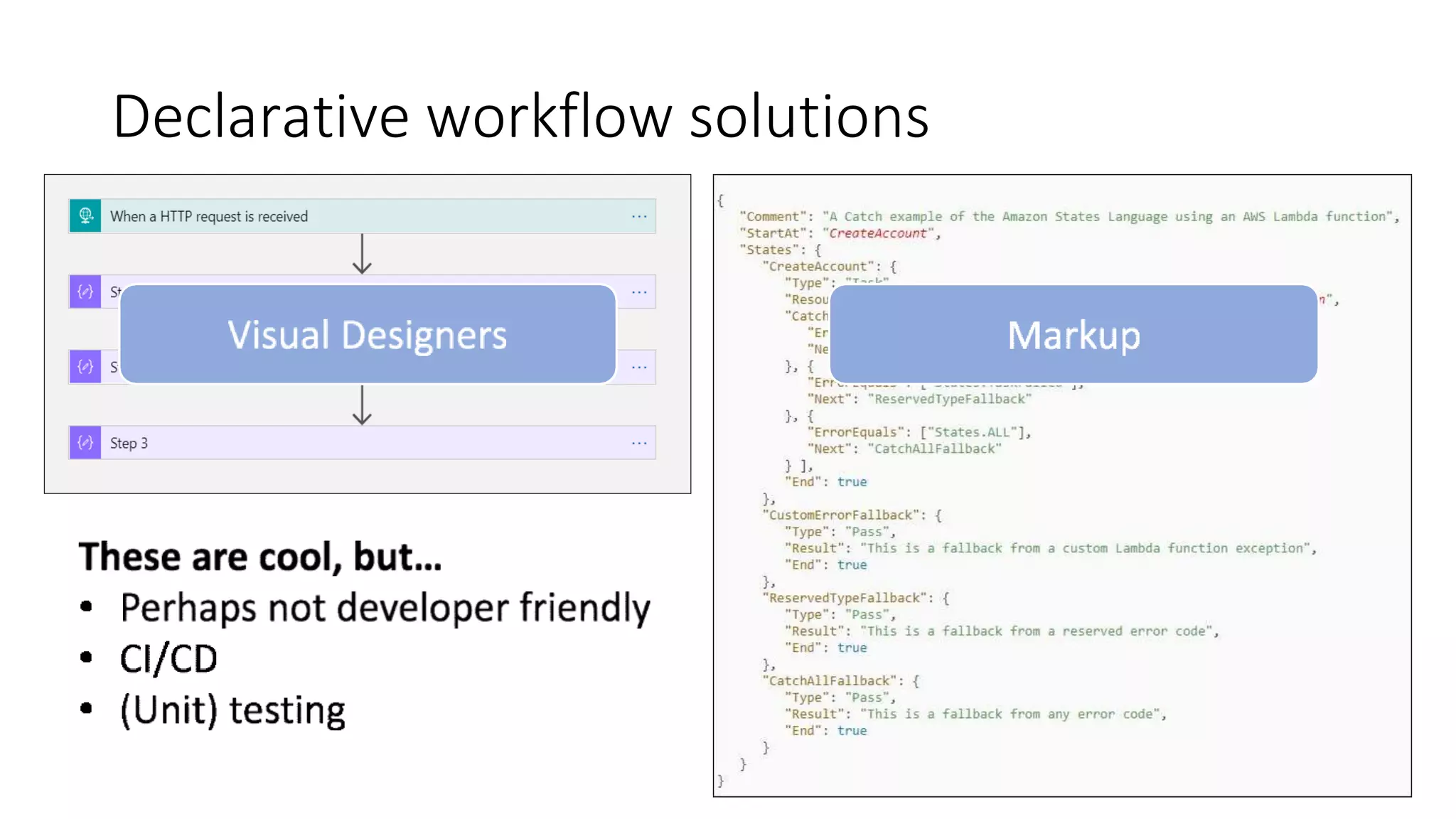This screenshot has width=1456, height=819.
Task: Click the Step 3 action icon
Action: point(85,442)
